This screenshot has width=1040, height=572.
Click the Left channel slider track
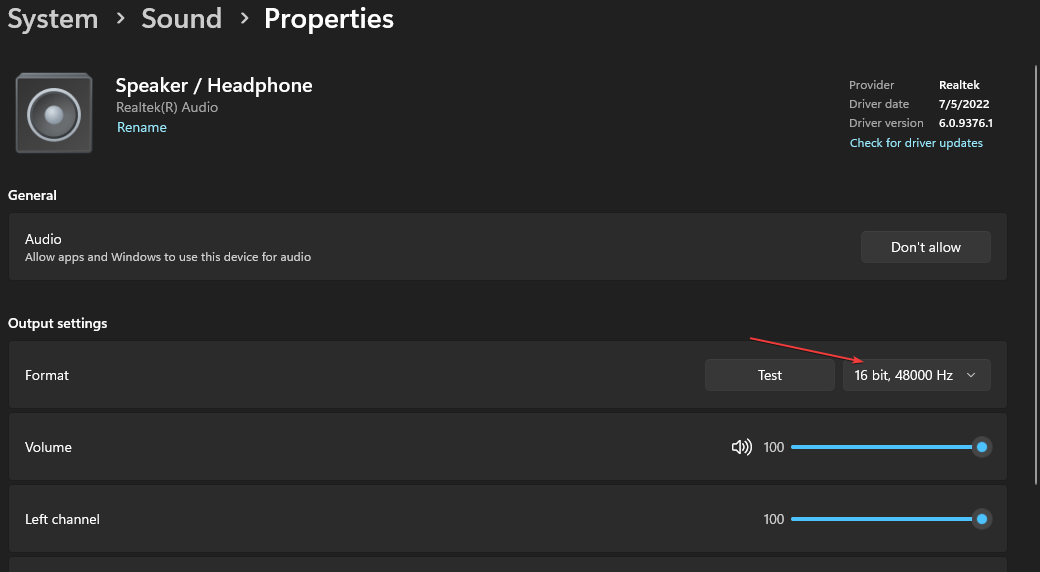[x=880, y=519]
